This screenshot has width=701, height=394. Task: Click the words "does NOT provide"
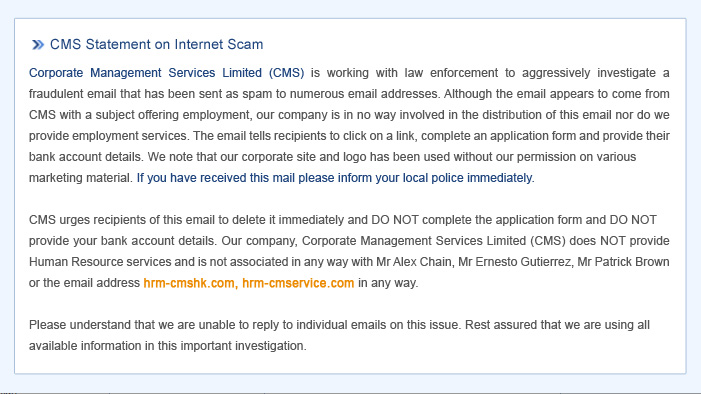(x=619, y=241)
